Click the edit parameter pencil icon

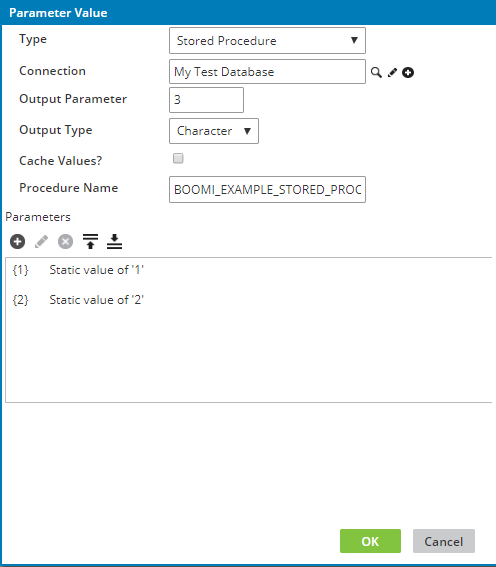pyautogui.click(x=41, y=242)
